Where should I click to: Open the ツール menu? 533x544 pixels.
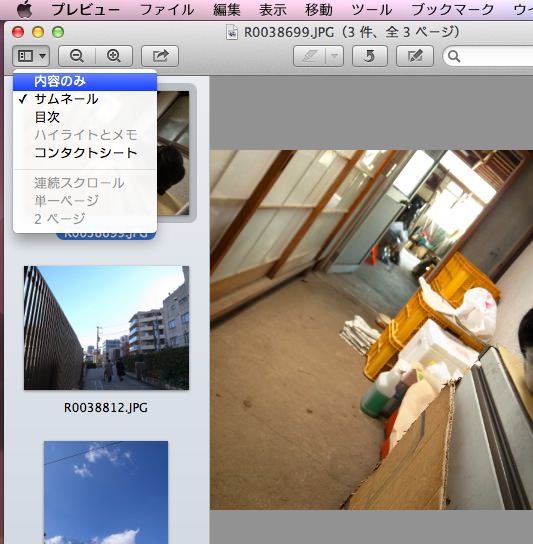coord(372,9)
